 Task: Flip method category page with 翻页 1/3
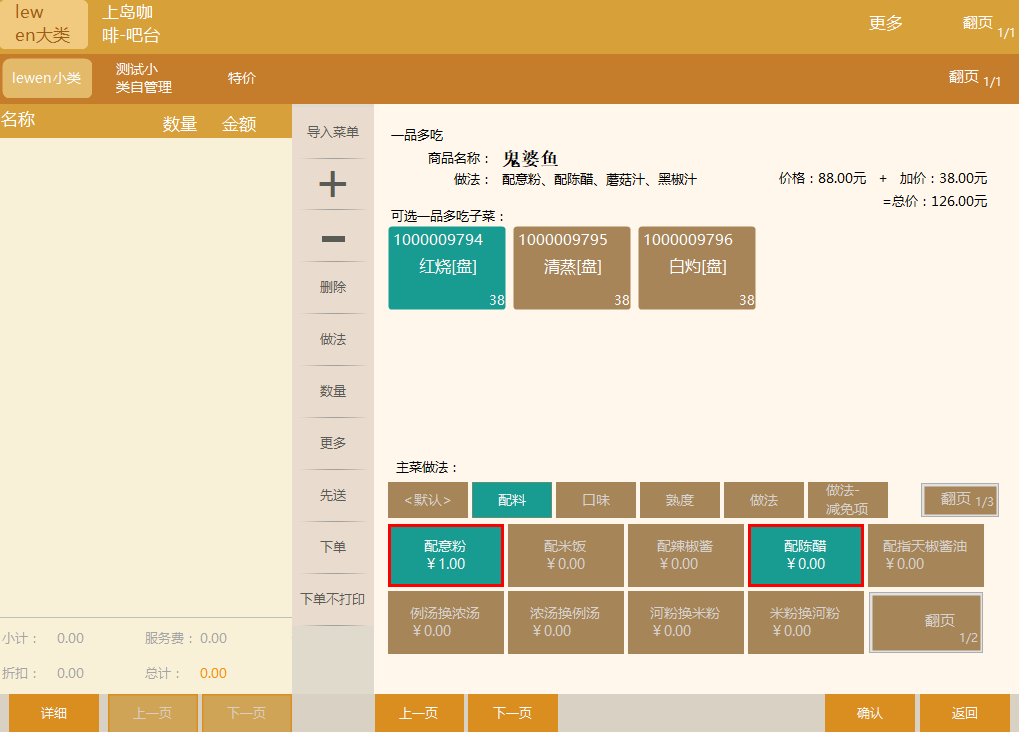tap(960, 500)
